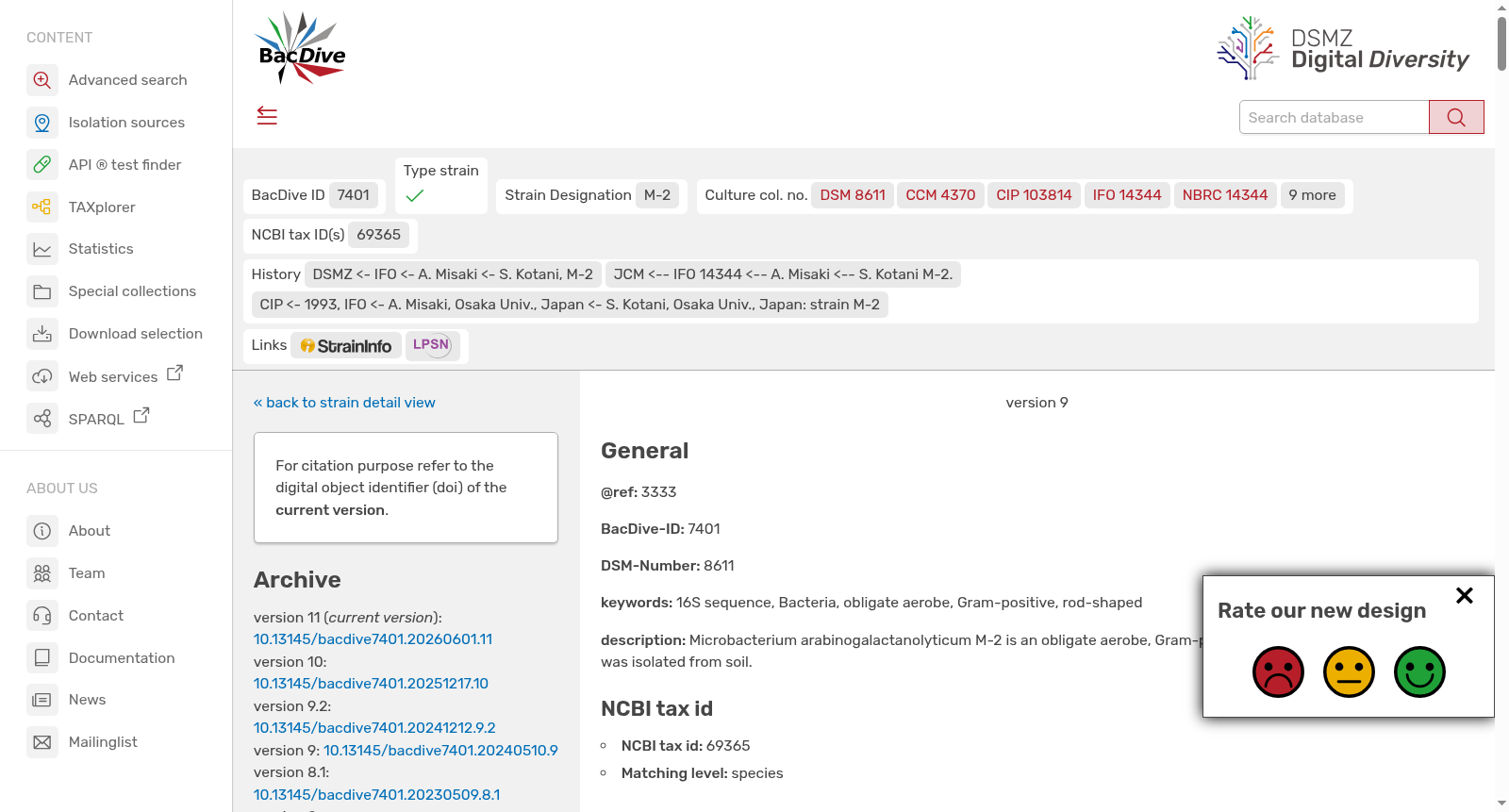The height and width of the screenshot is (812, 1509).
Task: Click the News newspaper icon
Action: point(42,700)
